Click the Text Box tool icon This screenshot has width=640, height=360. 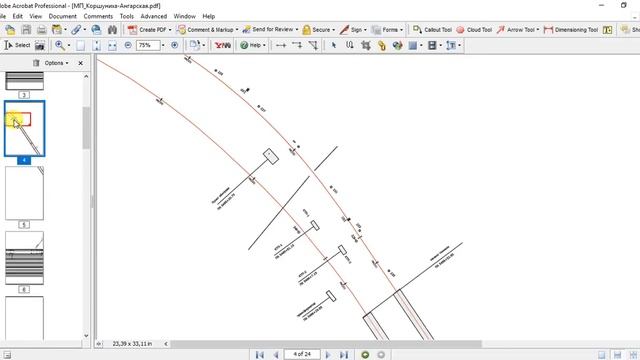coord(608,30)
